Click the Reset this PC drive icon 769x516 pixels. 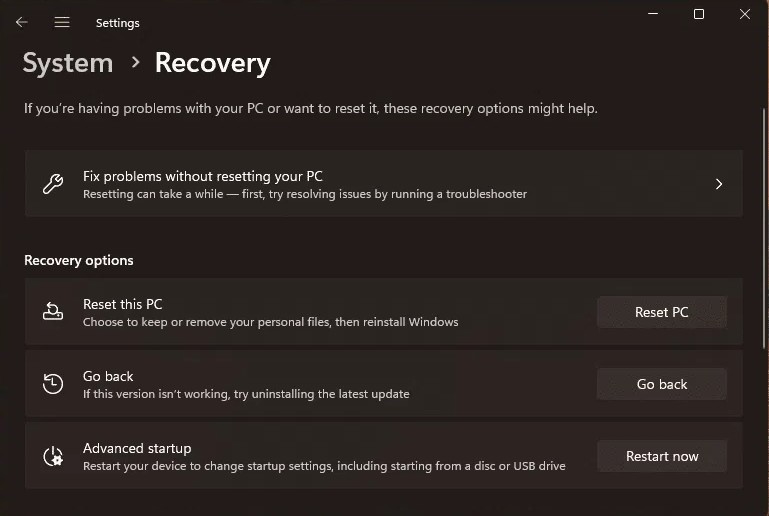pos(53,312)
